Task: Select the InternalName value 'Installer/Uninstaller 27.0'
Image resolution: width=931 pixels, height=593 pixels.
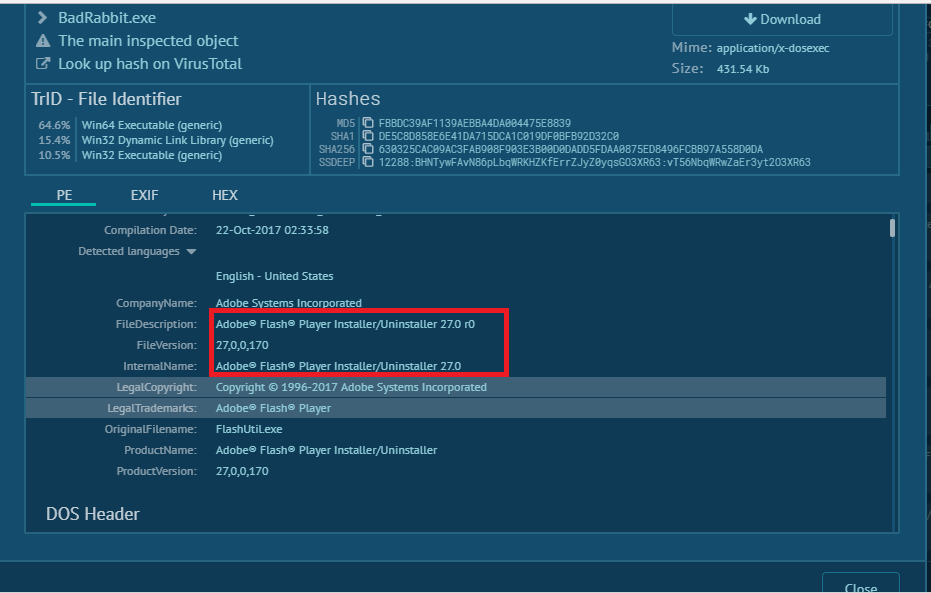Action: coord(338,366)
